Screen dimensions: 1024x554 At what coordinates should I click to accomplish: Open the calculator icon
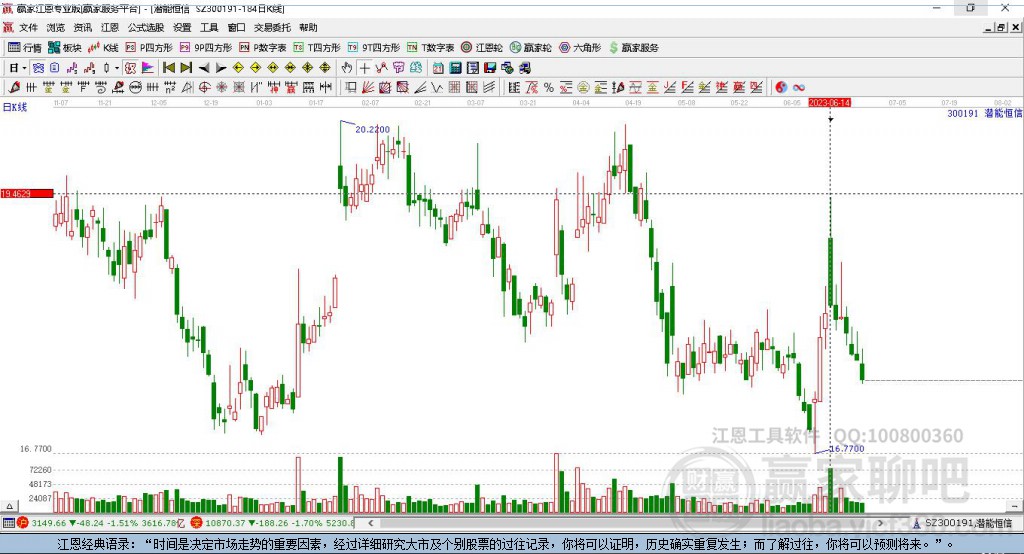[x=455, y=68]
